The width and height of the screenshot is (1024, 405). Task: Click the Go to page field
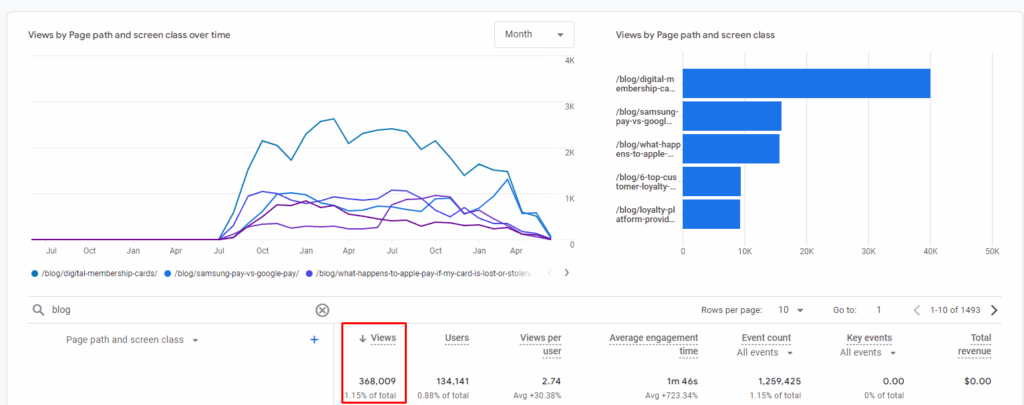879,310
